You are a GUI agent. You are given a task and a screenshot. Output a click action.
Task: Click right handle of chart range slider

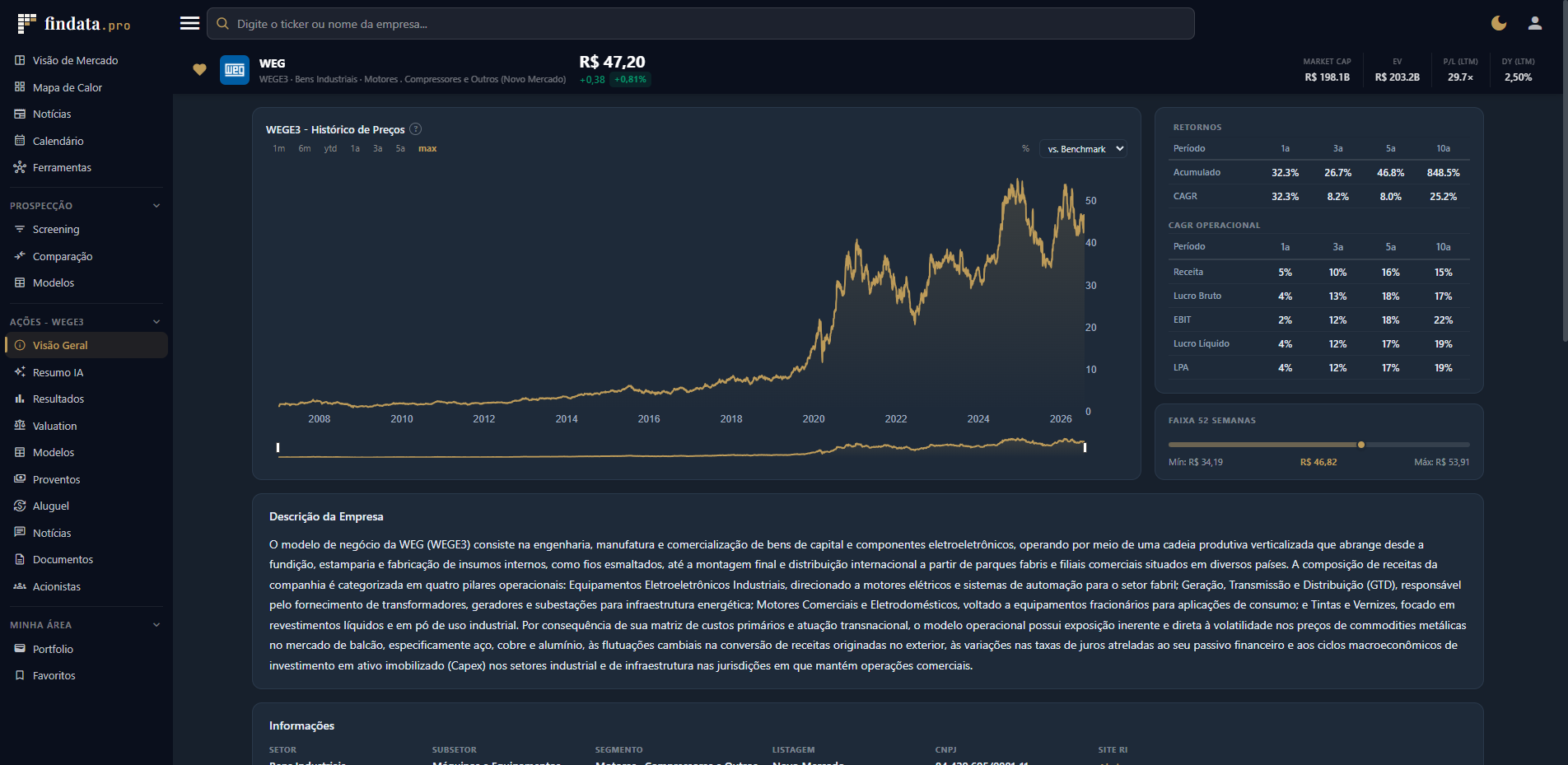tap(1085, 447)
